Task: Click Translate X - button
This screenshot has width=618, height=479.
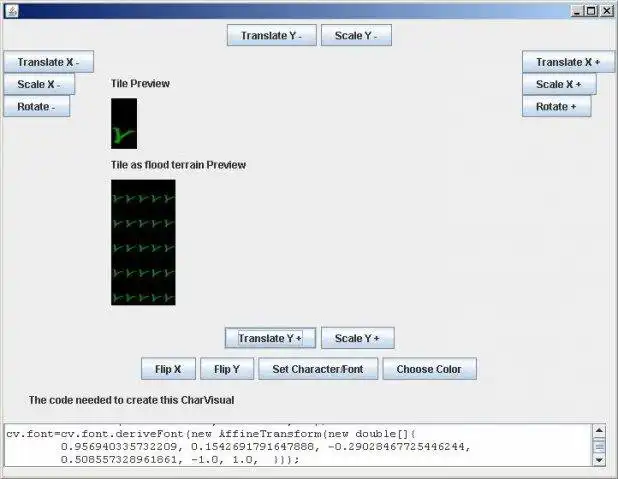Action: (49, 62)
